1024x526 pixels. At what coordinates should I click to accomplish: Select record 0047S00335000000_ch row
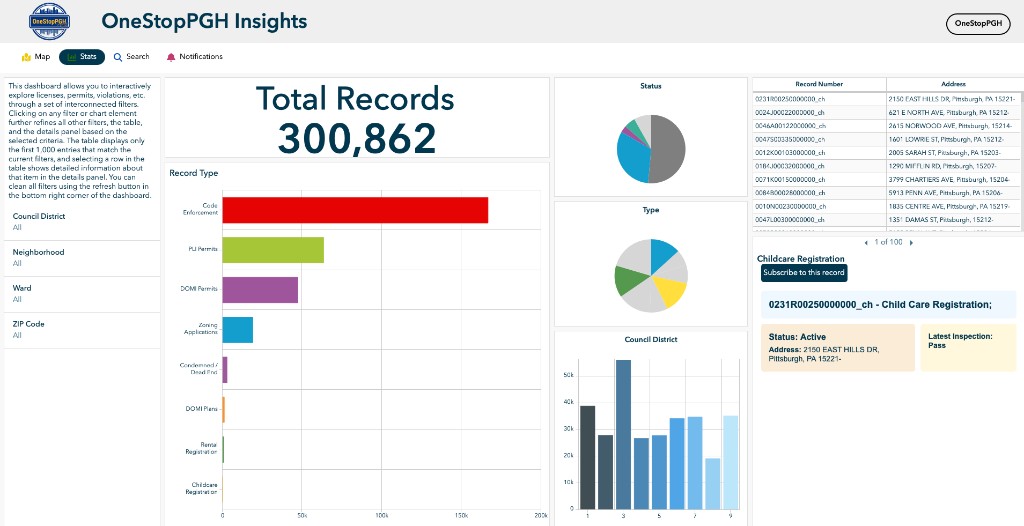click(x=888, y=139)
